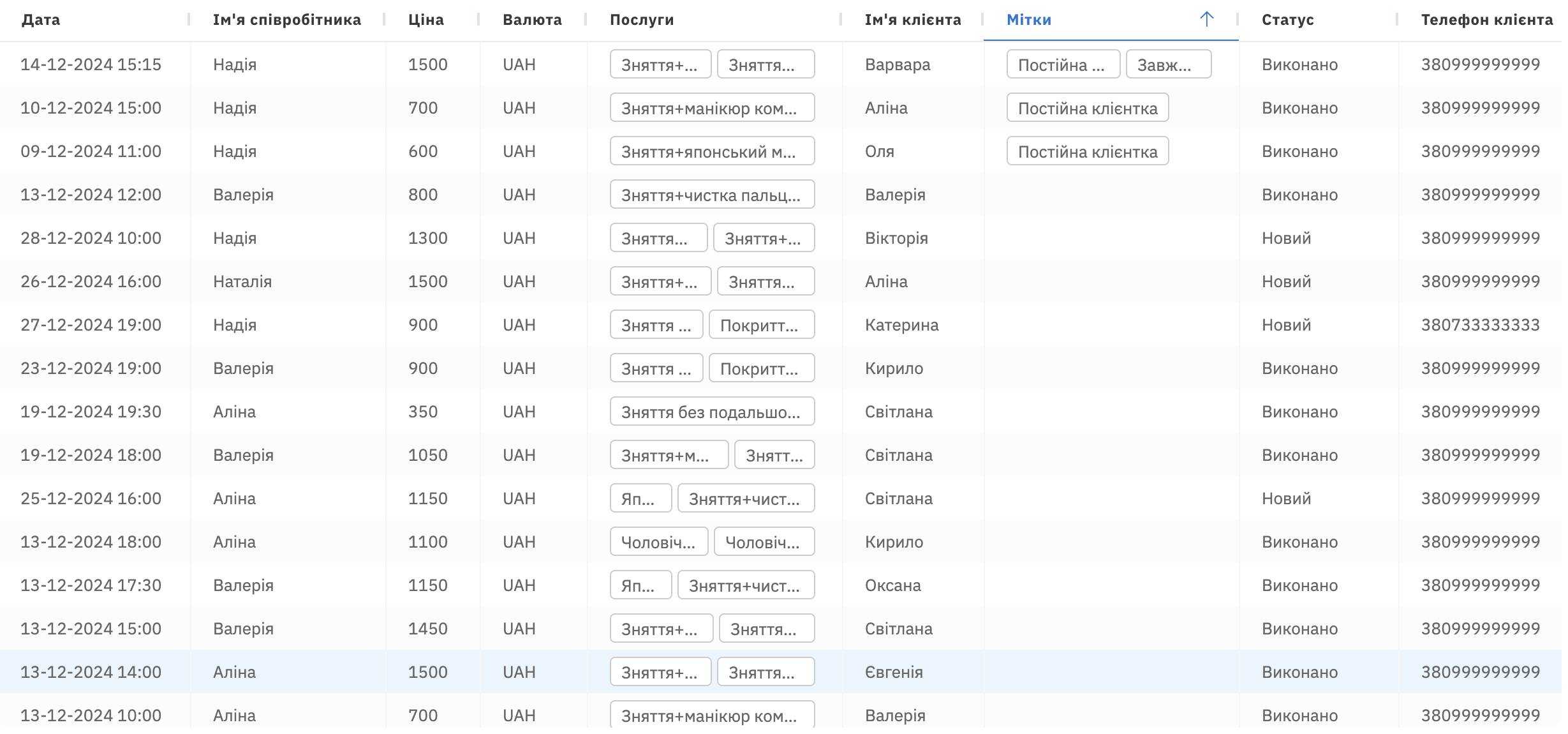Sort table by Дата column header

[41, 20]
